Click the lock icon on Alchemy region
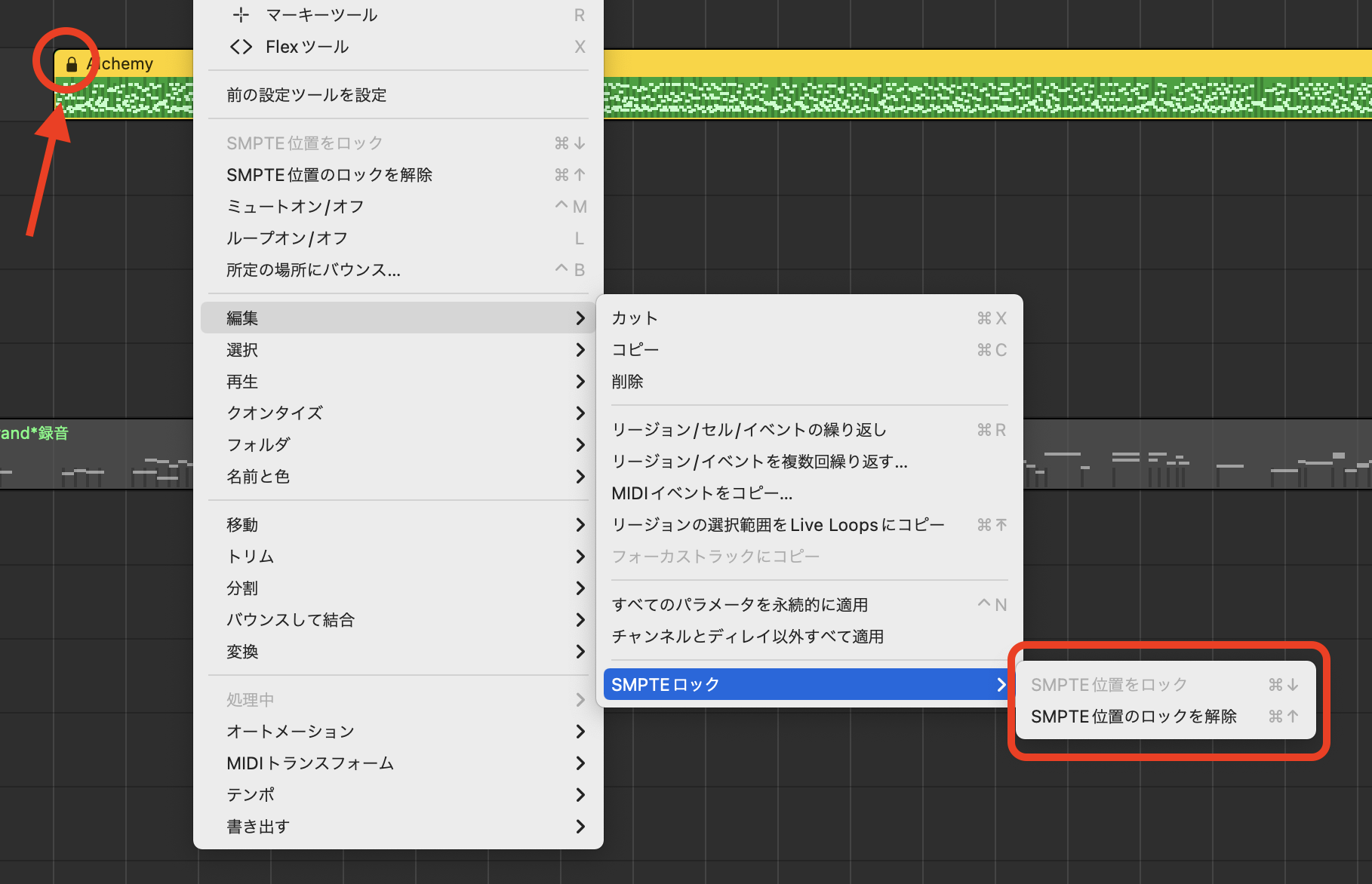This screenshot has height=884, width=1372. [x=72, y=65]
